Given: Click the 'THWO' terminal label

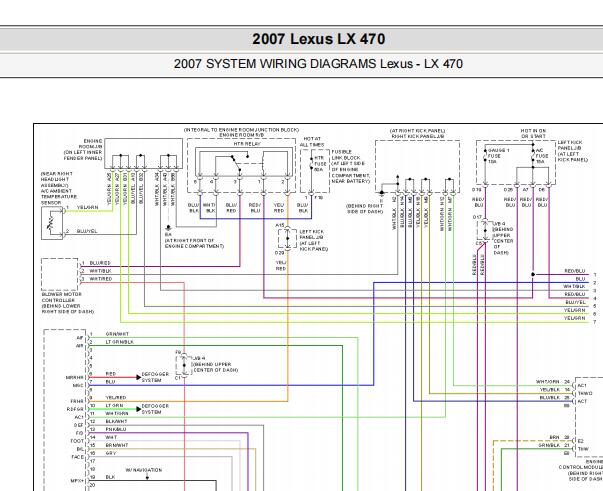Looking at the screenshot, I should (585, 393).
